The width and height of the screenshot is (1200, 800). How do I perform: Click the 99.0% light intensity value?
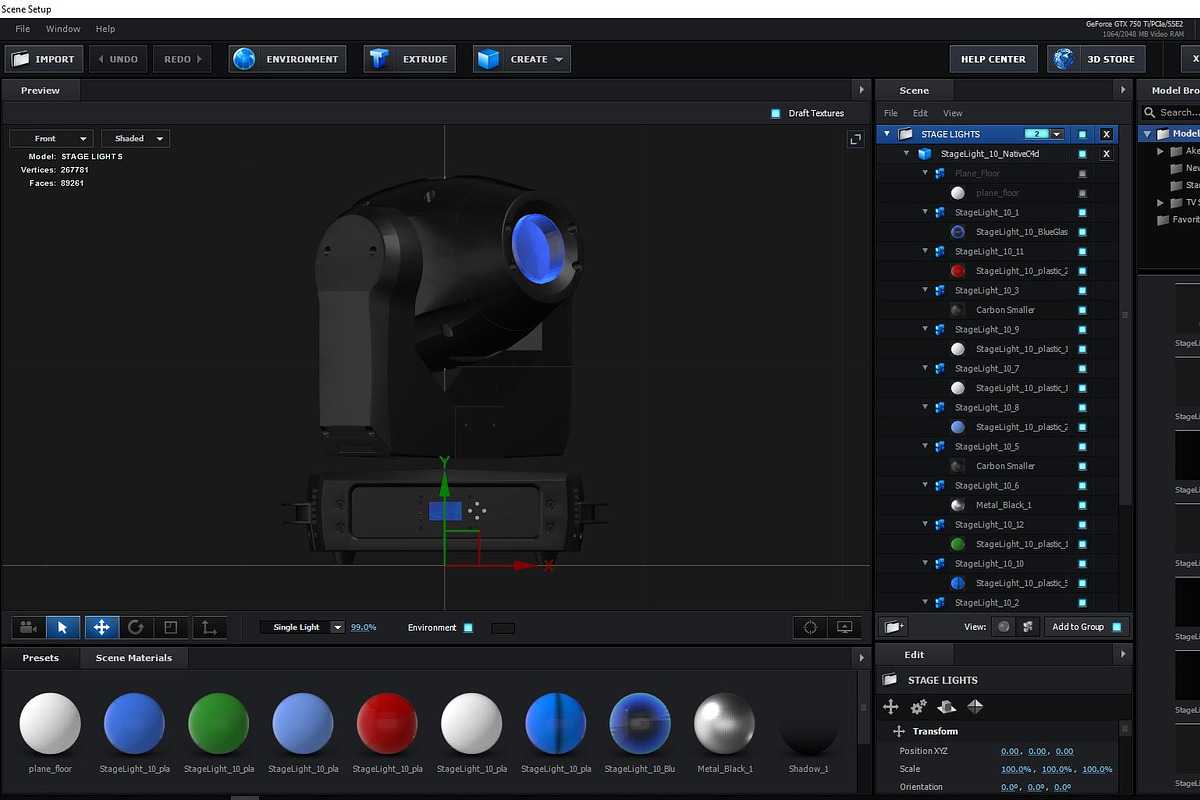coord(363,627)
